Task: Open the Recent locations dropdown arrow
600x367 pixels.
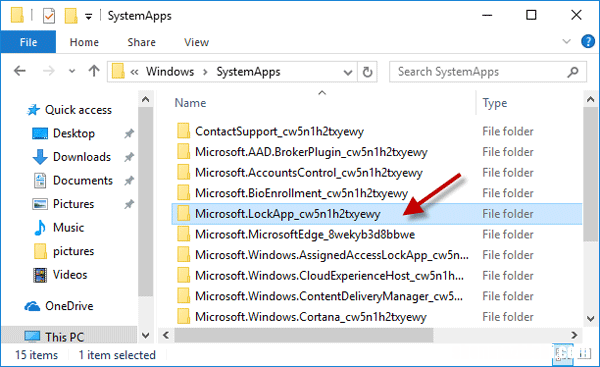Action: 72,71
